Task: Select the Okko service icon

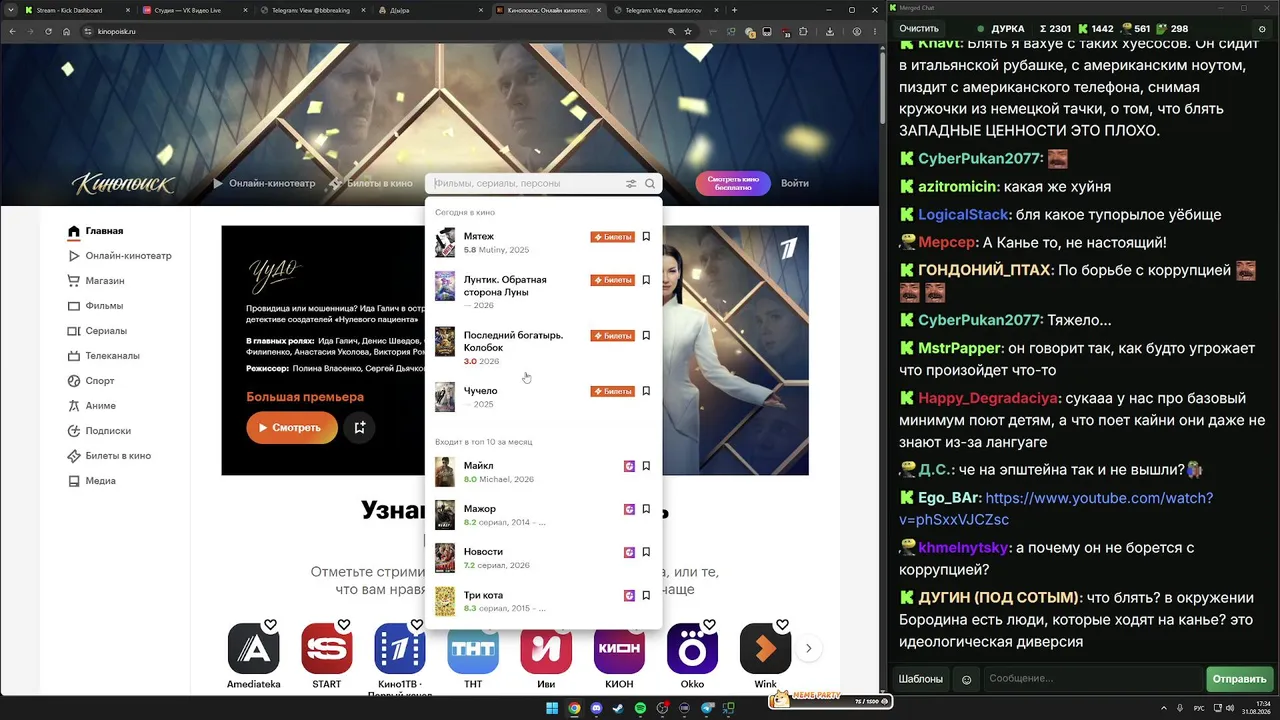Action: [692, 649]
